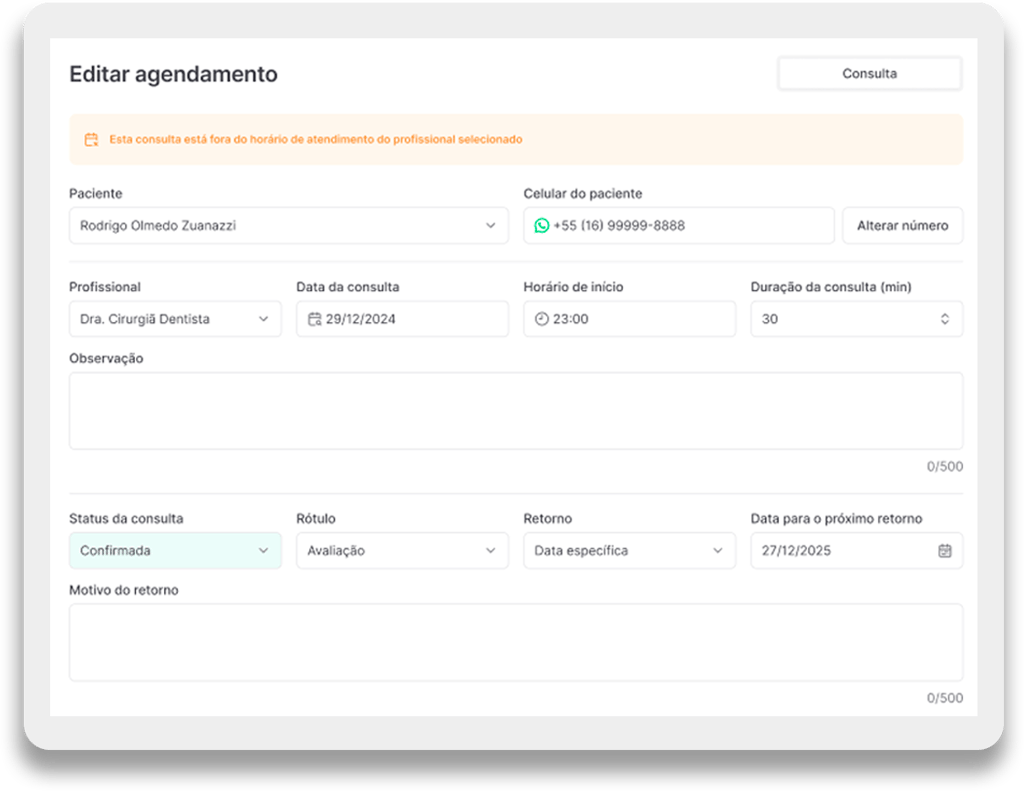Click the calendar warning icon in orange banner
This screenshot has width=1024, height=791.
click(91, 139)
